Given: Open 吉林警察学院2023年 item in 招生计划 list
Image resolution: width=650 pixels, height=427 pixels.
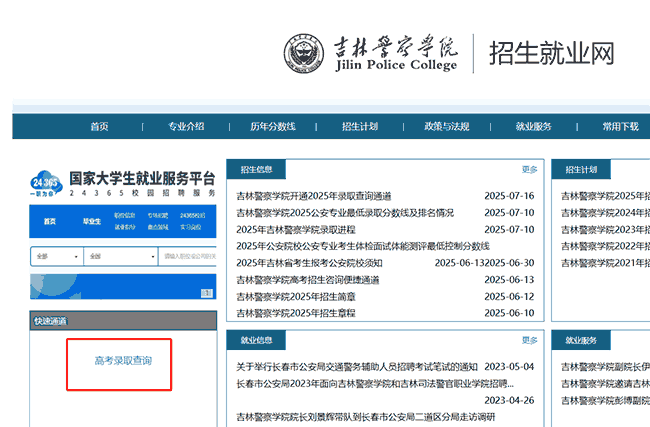Looking at the screenshot, I should pyautogui.click(x=605, y=230).
